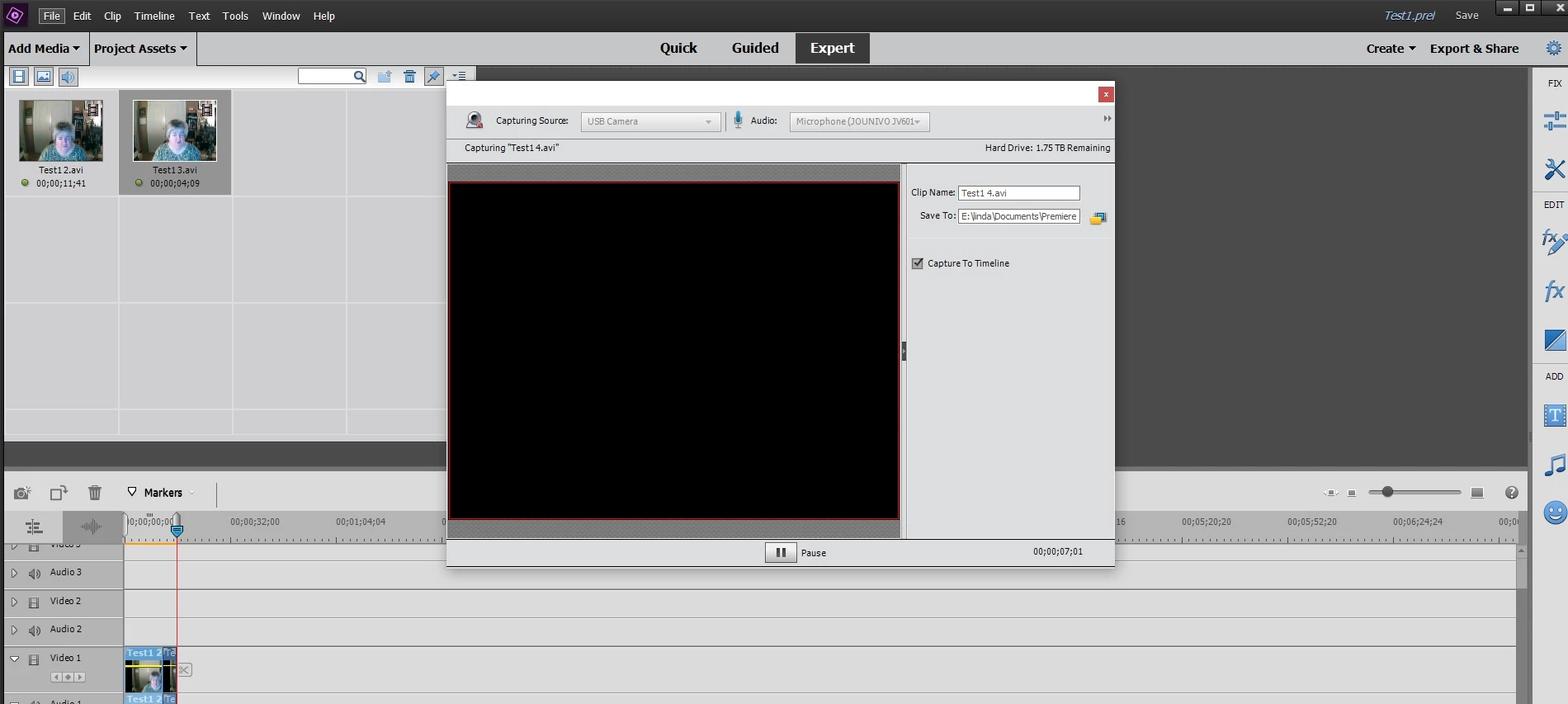Open the Markers dropdown

(163, 493)
